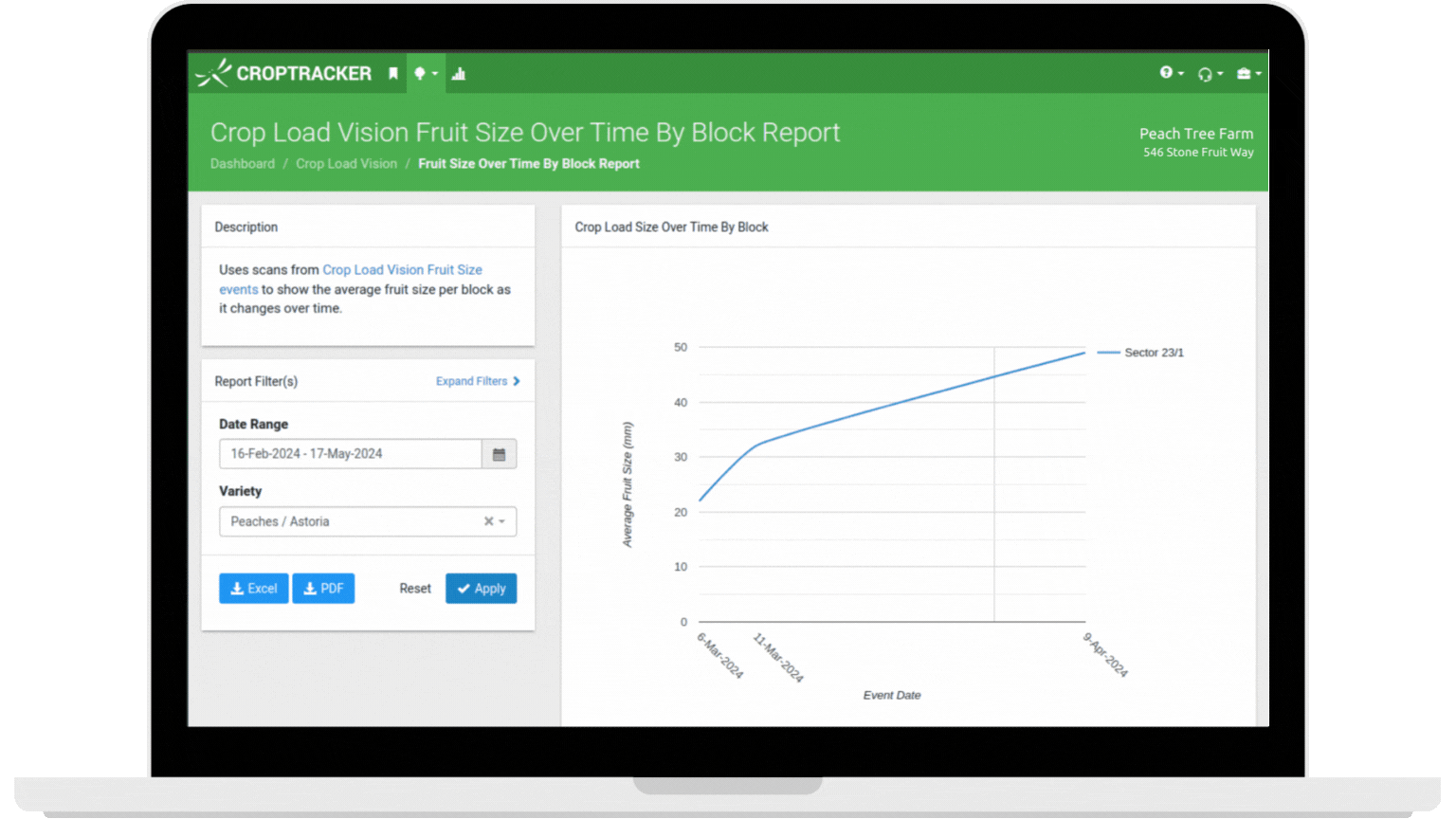
Task: Open the bookmark icon in navbar
Action: [393, 74]
